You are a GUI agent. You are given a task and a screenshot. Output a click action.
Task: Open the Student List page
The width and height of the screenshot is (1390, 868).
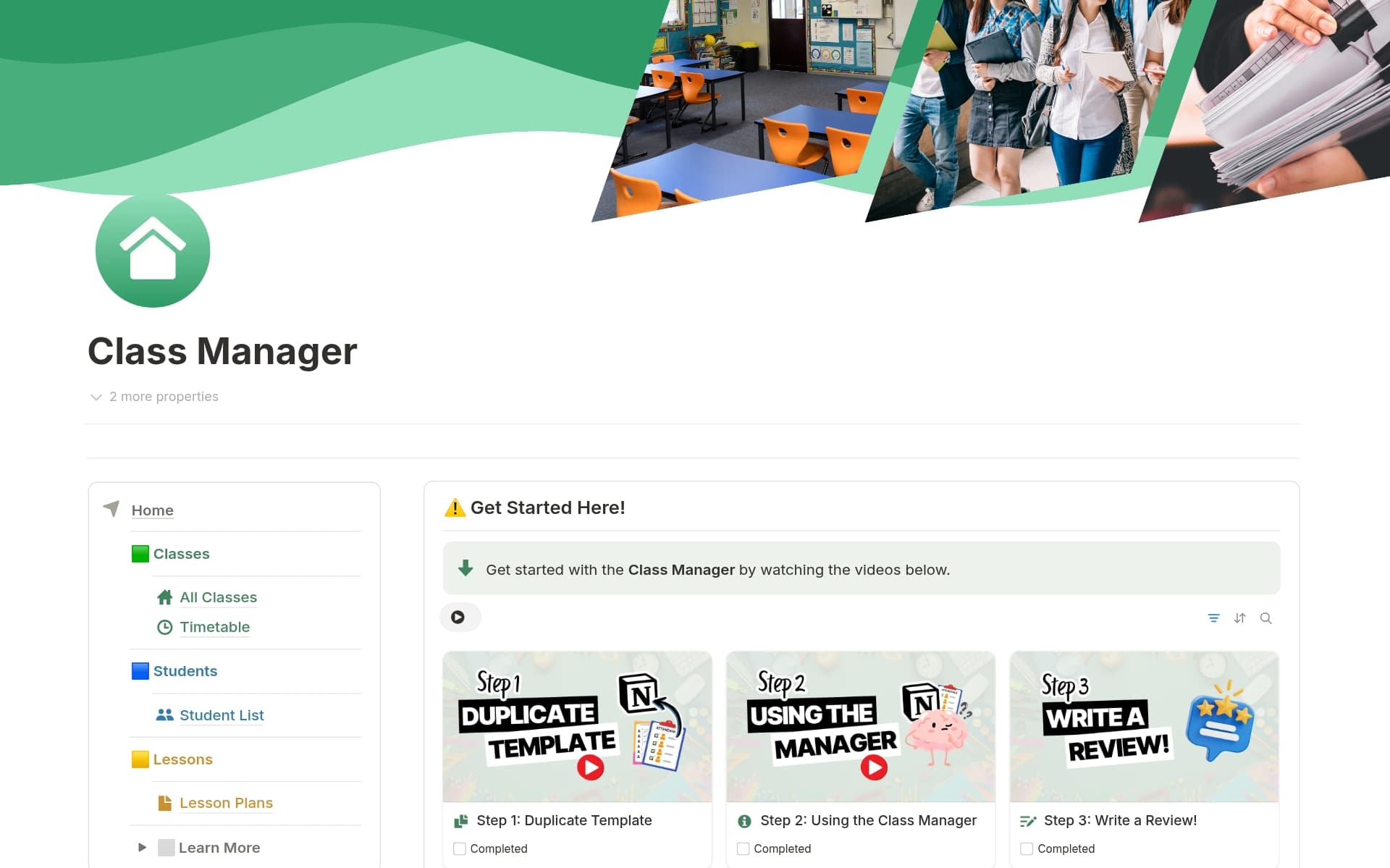pyautogui.click(x=222, y=715)
